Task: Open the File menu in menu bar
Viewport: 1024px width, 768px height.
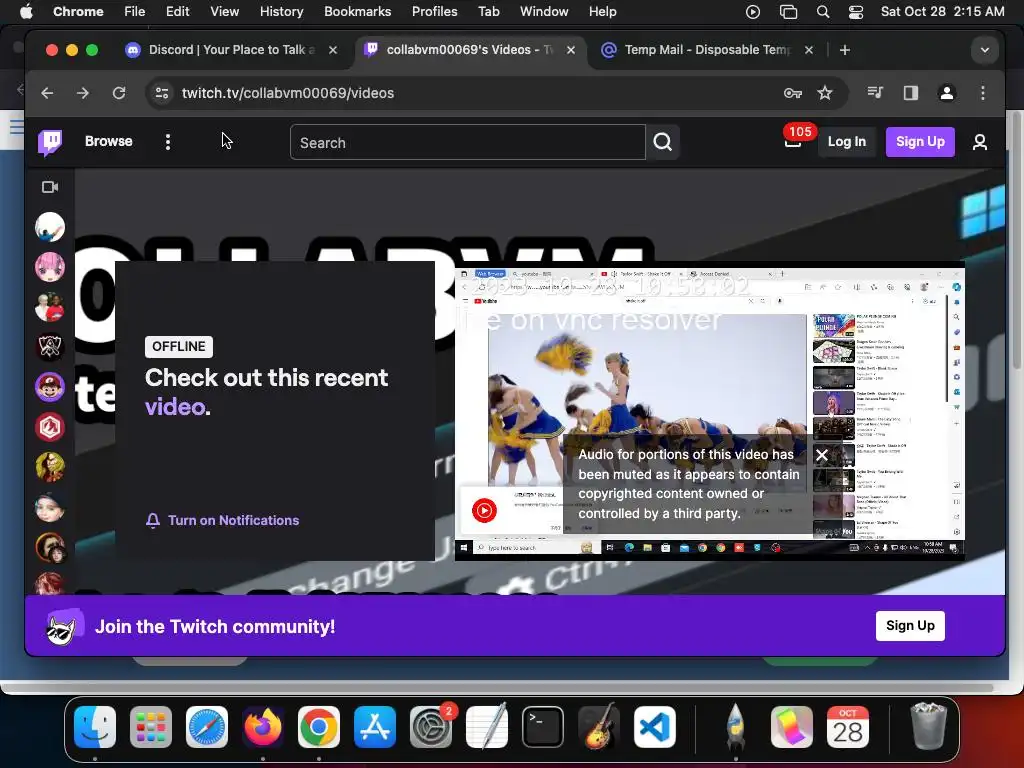Action: (135, 11)
